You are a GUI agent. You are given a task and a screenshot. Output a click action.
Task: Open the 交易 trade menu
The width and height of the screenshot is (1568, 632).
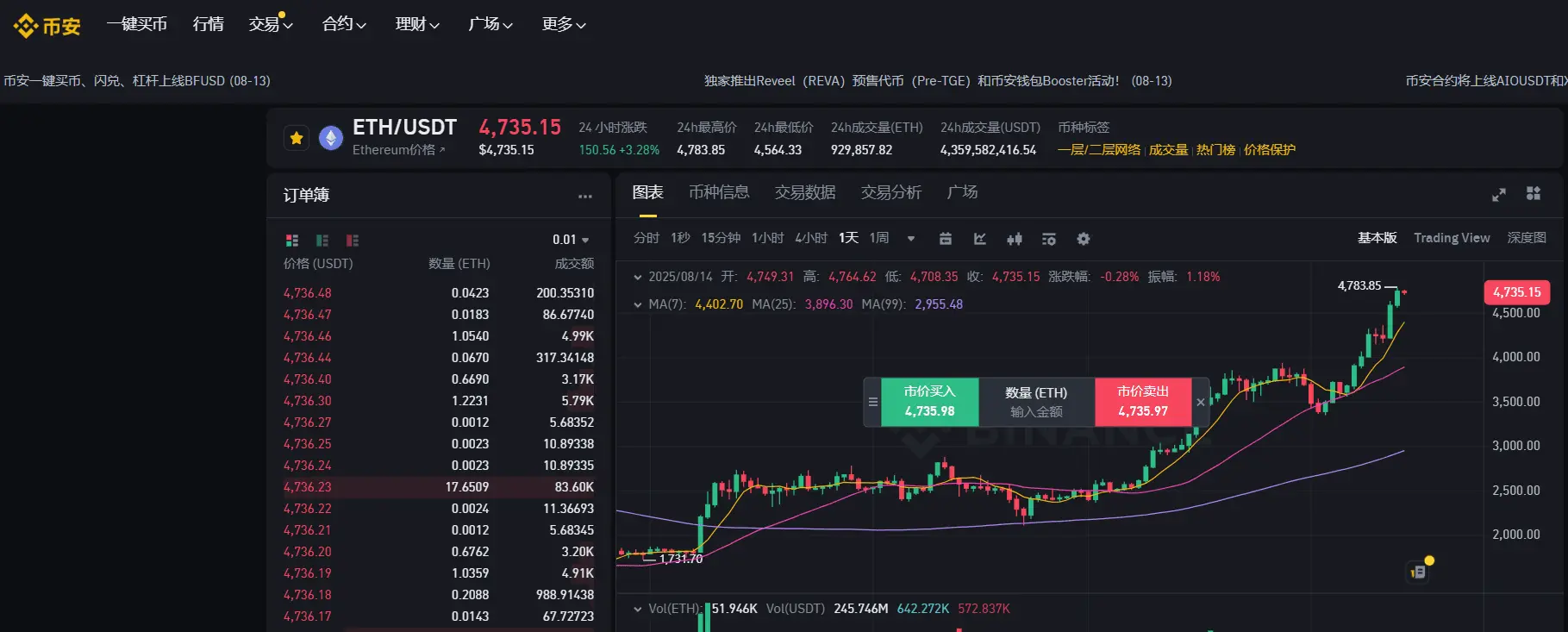point(271,24)
